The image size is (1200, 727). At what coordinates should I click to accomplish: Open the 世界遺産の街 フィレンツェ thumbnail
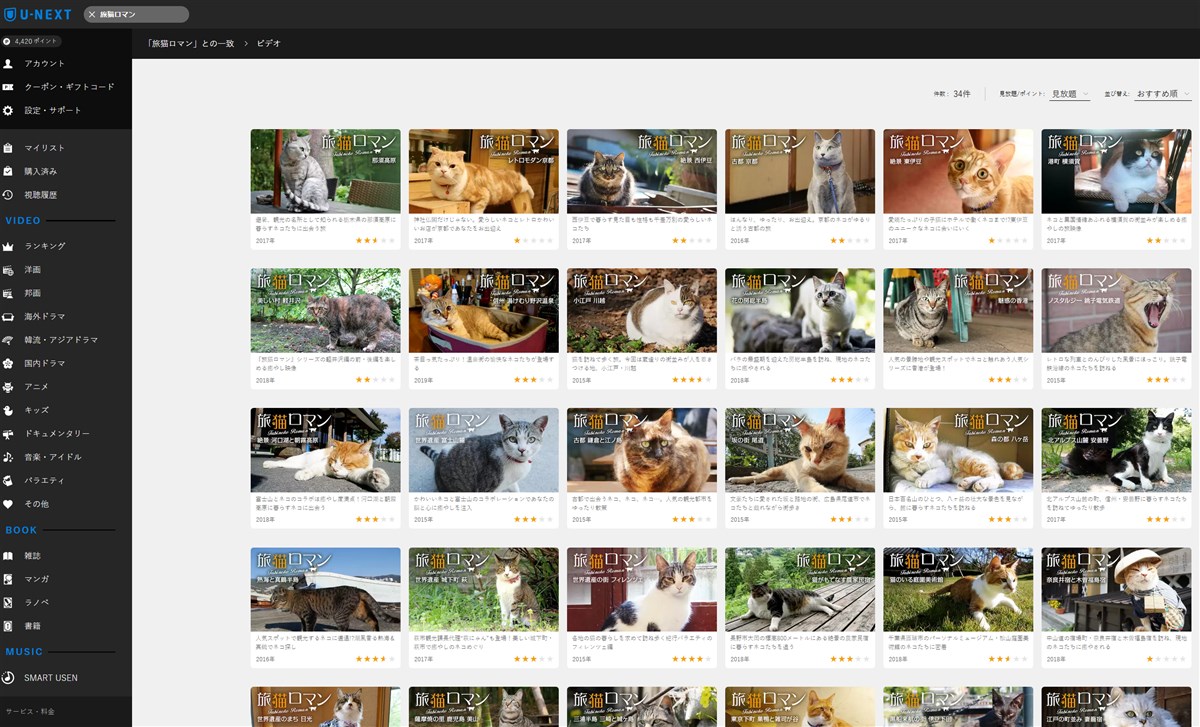click(x=641, y=590)
